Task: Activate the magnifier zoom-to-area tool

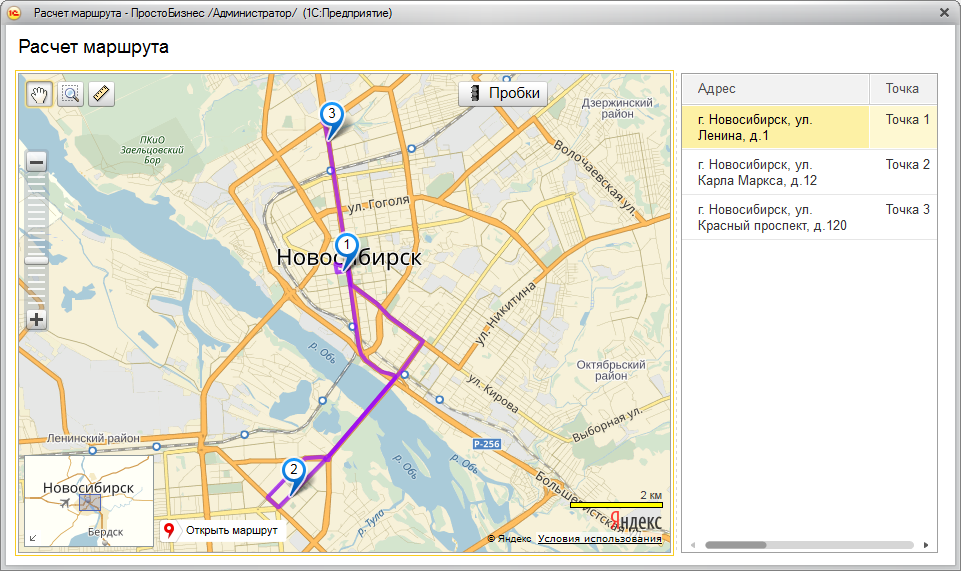Action: click(x=71, y=94)
